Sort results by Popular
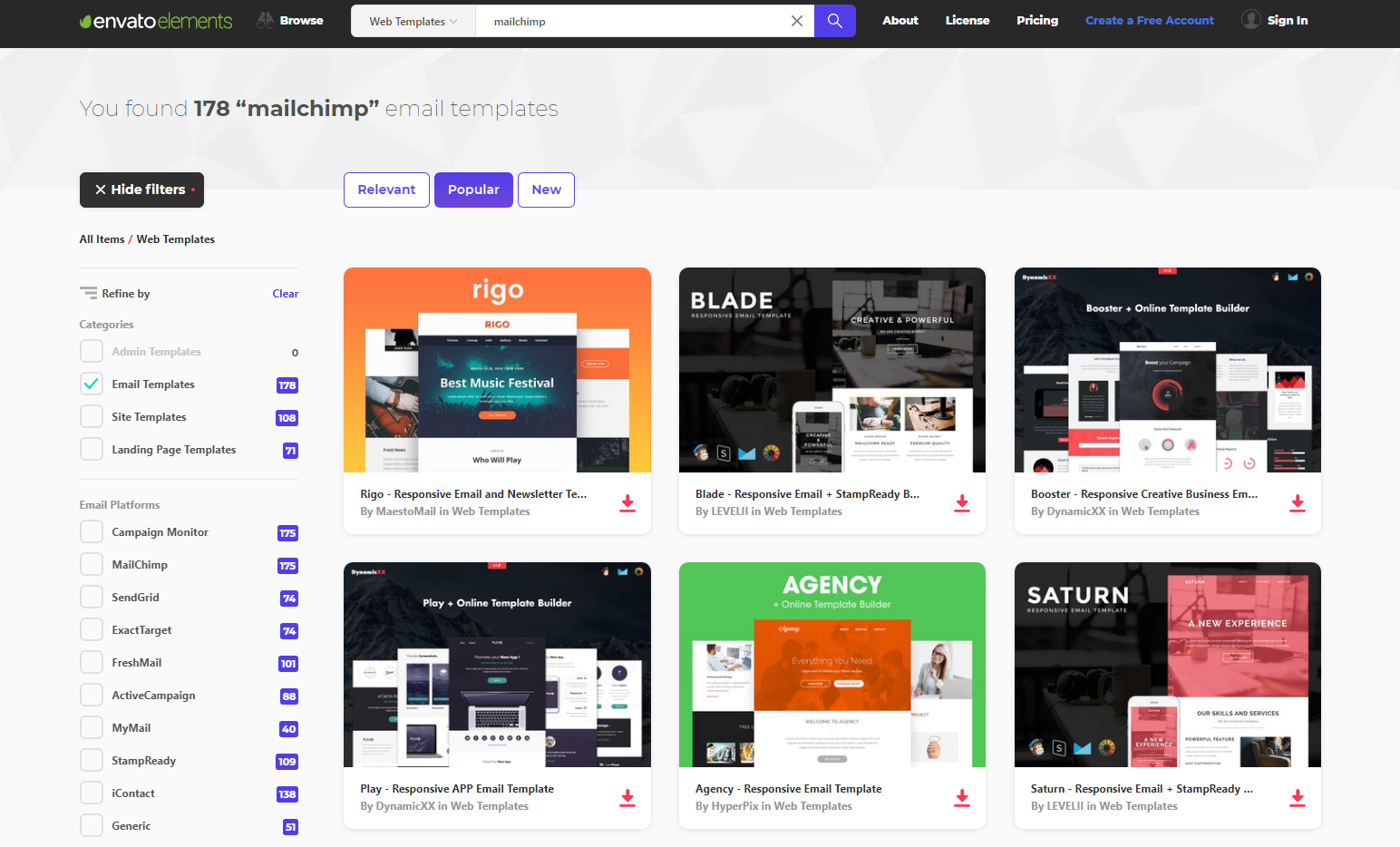 tap(473, 190)
